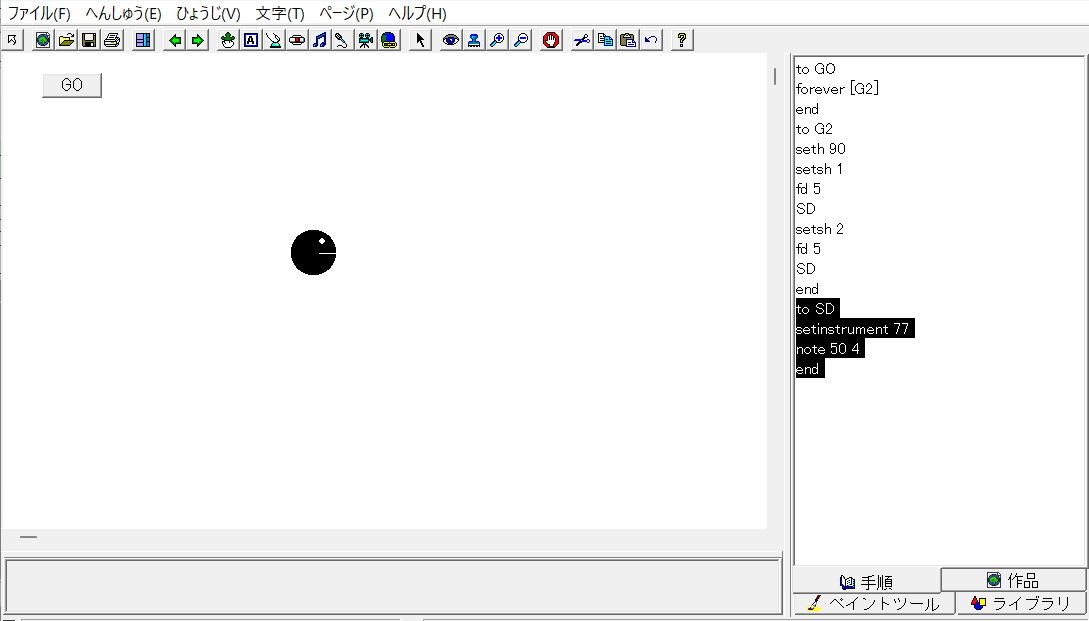Open the ヘルプ(H) menu
The width and height of the screenshot is (1089, 621).
(417, 13)
